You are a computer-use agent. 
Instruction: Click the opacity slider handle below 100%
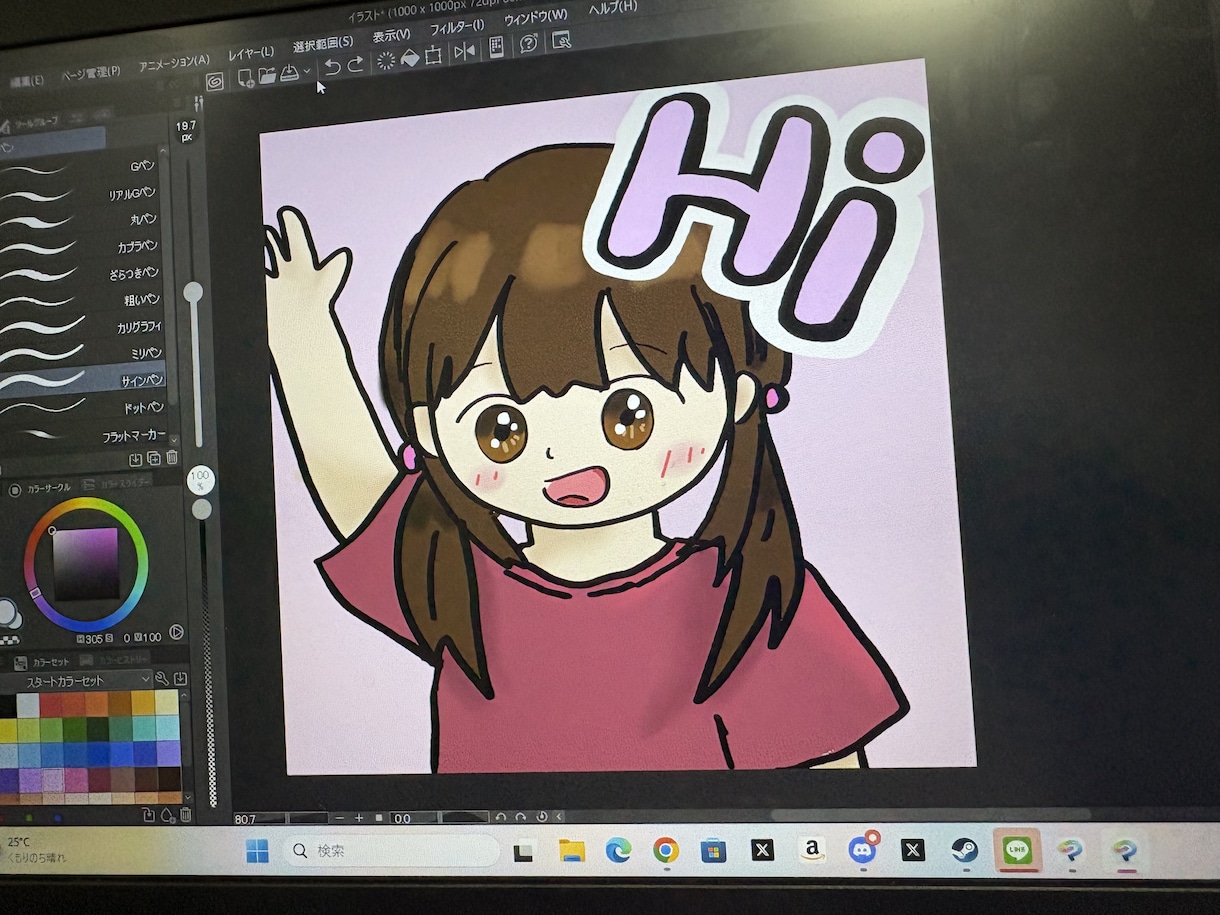pyautogui.click(x=202, y=509)
